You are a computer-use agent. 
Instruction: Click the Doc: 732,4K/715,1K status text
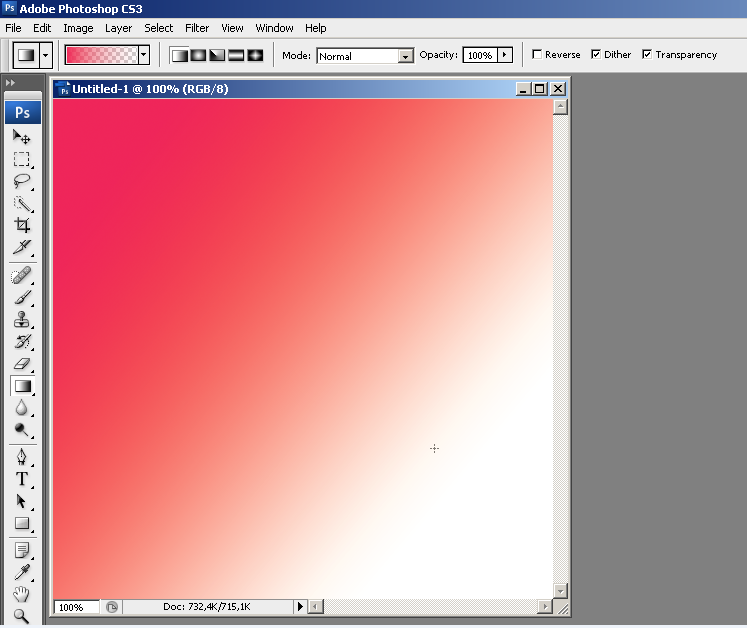(207, 607)
